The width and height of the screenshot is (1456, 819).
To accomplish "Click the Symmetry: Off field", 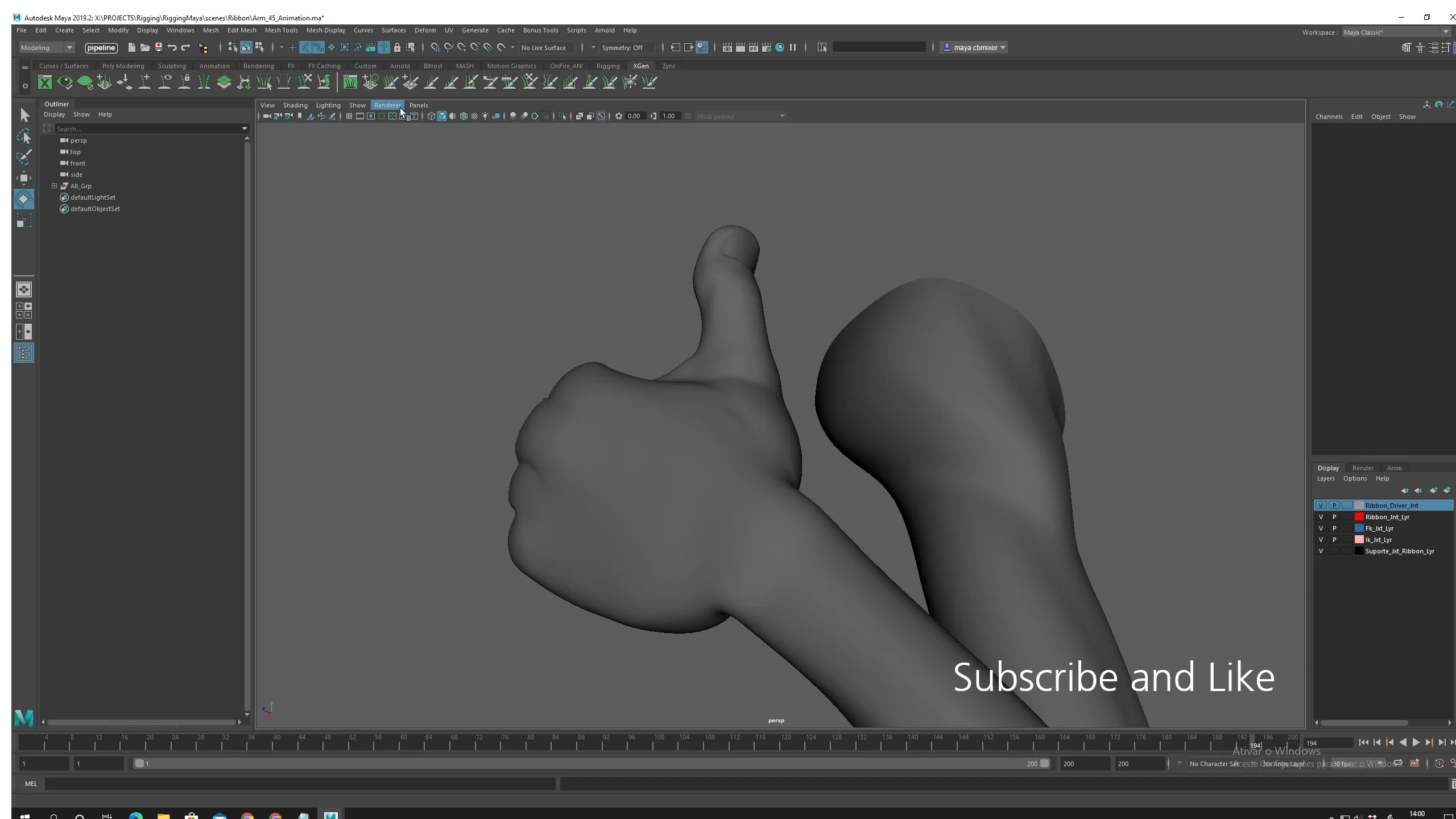I will [x=627, y=48].
